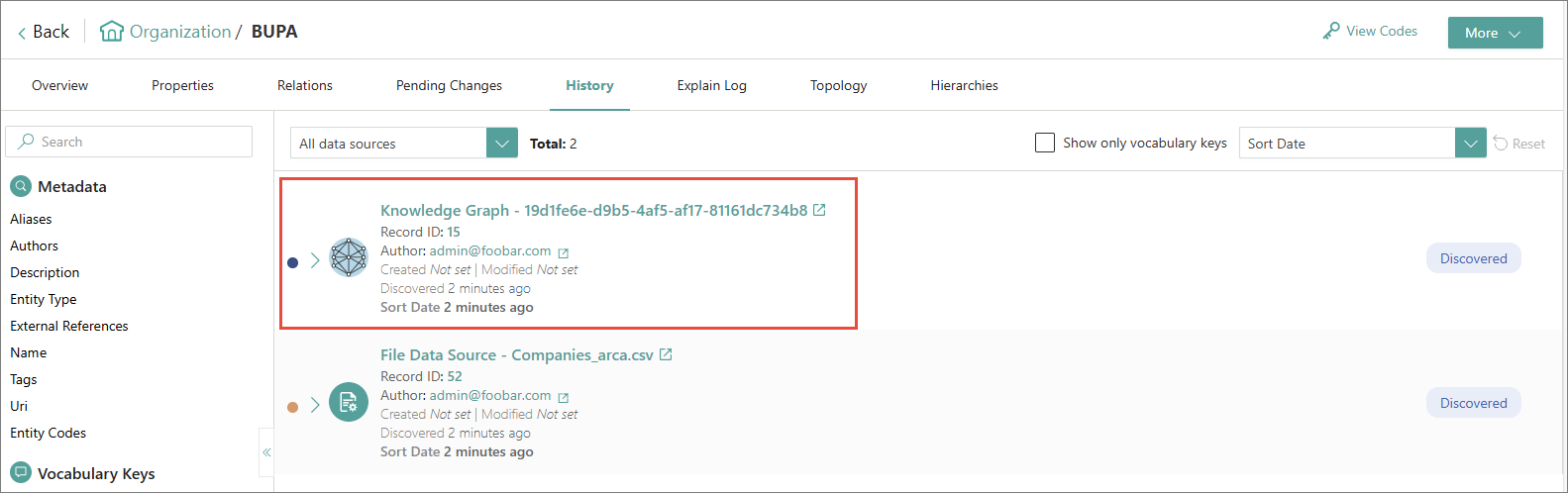Switch to the Pending Changes tab

(x=449, y=85)
